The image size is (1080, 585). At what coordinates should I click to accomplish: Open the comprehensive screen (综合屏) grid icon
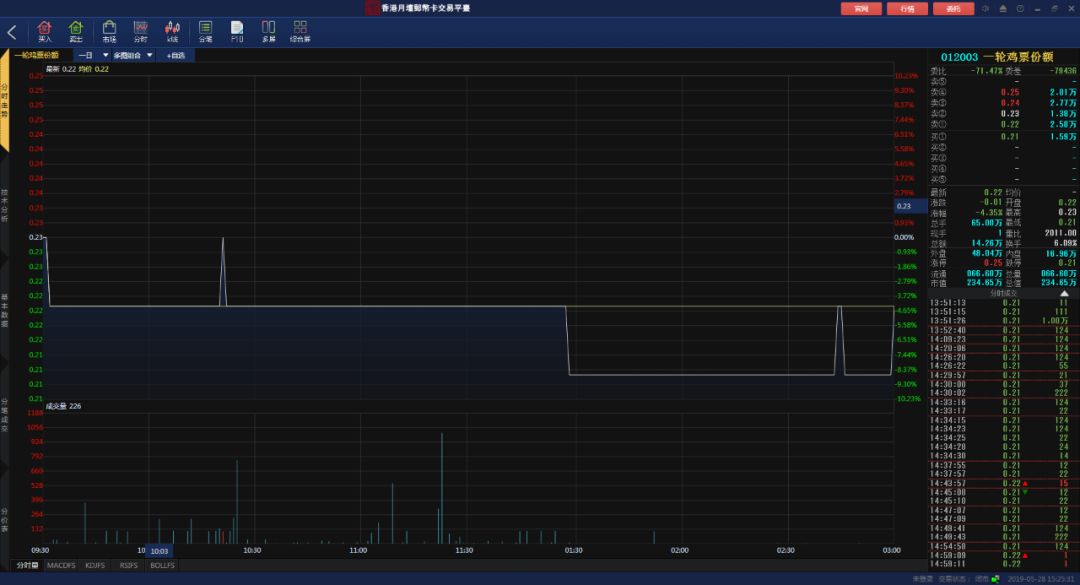pos(300,32)
